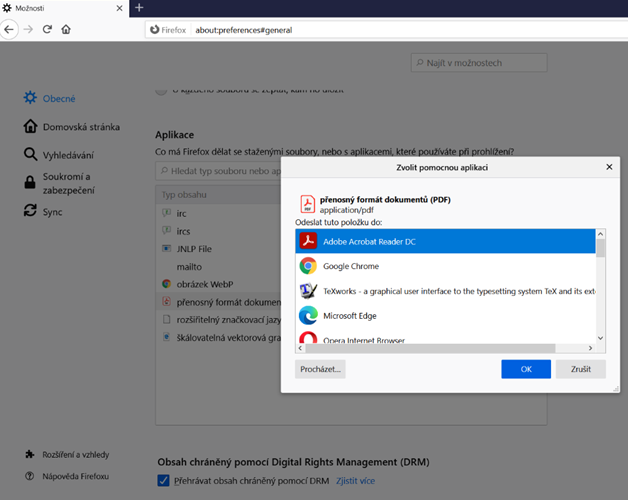Screen dimensions: 628x500
Task: Confirm with the OK button
Action: (526, 369)
